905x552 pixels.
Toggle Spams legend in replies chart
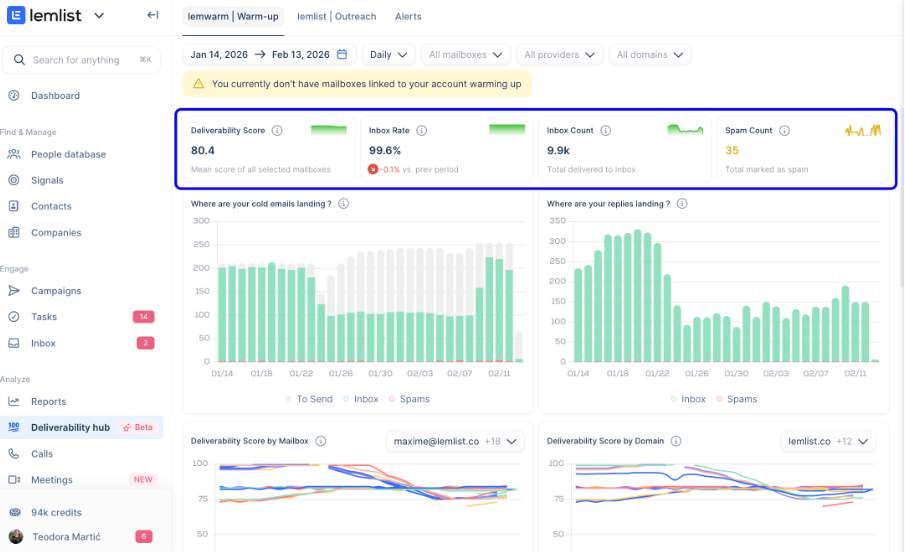pyautogui.click(x=736, y=399)
